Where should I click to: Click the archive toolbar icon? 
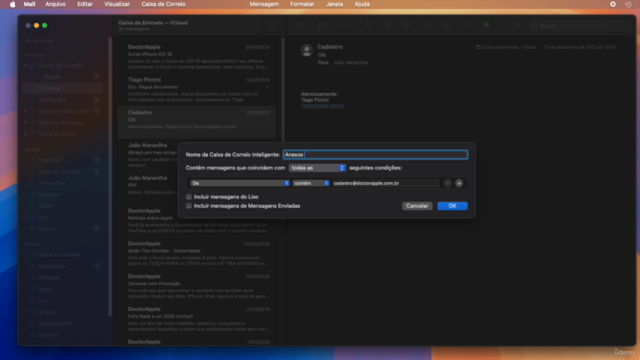[x=369, y=25]
